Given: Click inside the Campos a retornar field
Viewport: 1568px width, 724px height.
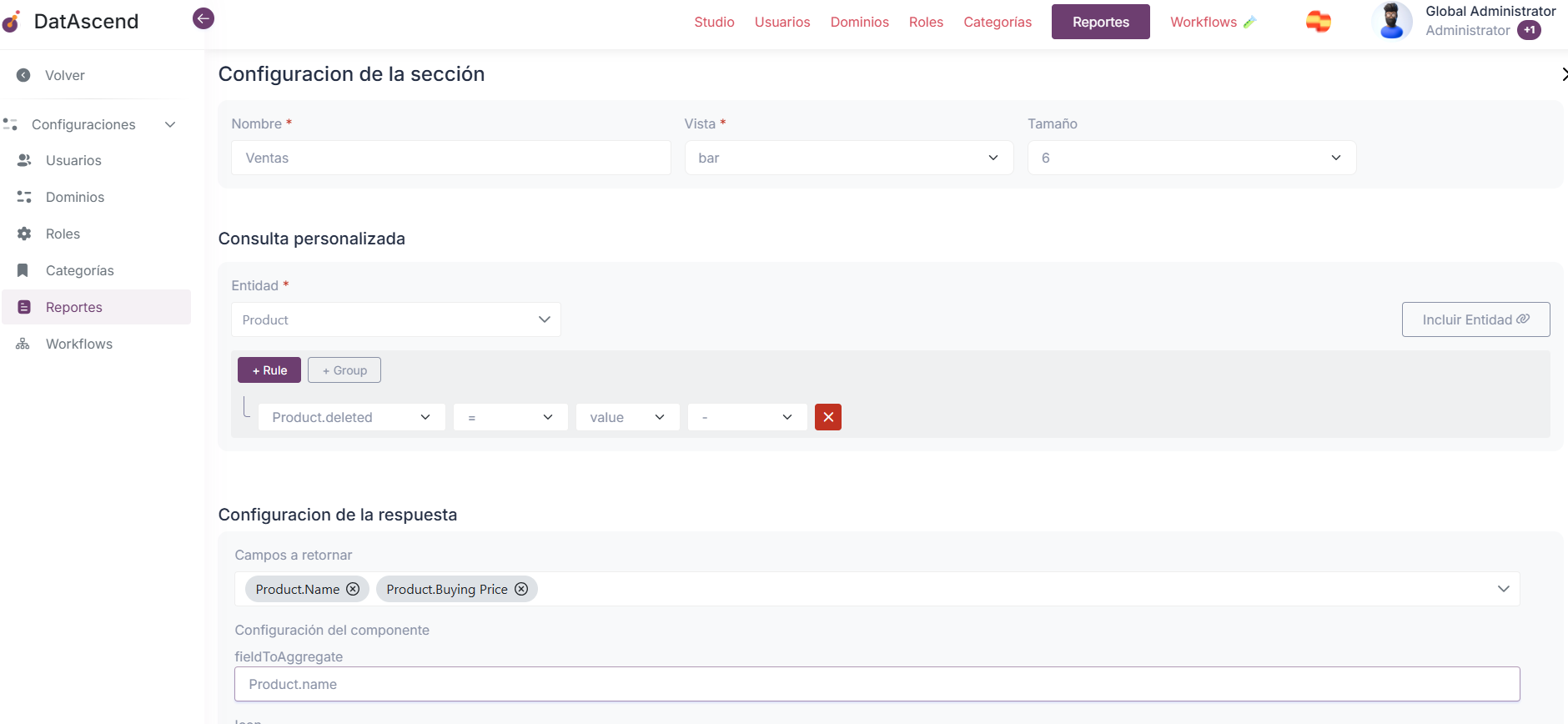Looking at the screenshot, I should 877,589.
